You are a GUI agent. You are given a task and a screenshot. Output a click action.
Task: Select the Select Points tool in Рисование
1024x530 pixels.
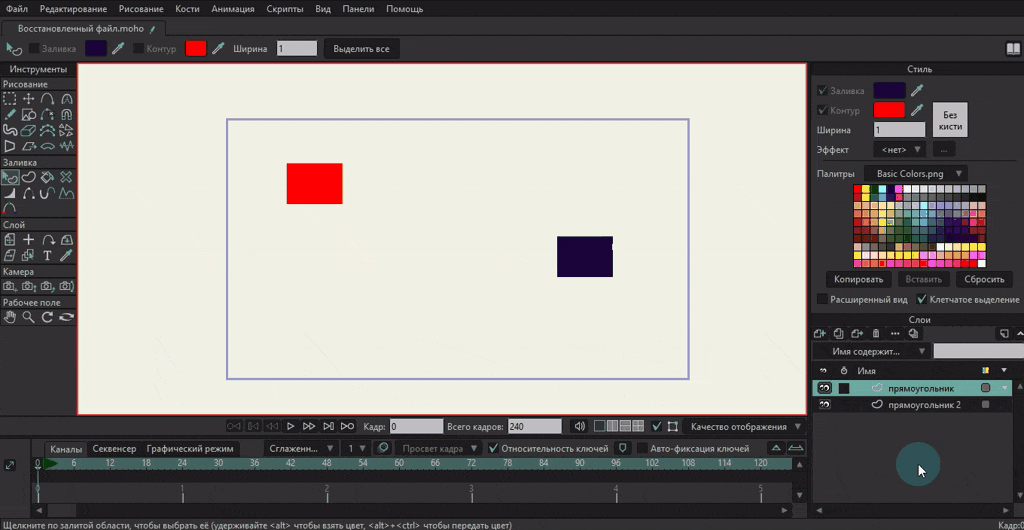click(x=9, y=99)
